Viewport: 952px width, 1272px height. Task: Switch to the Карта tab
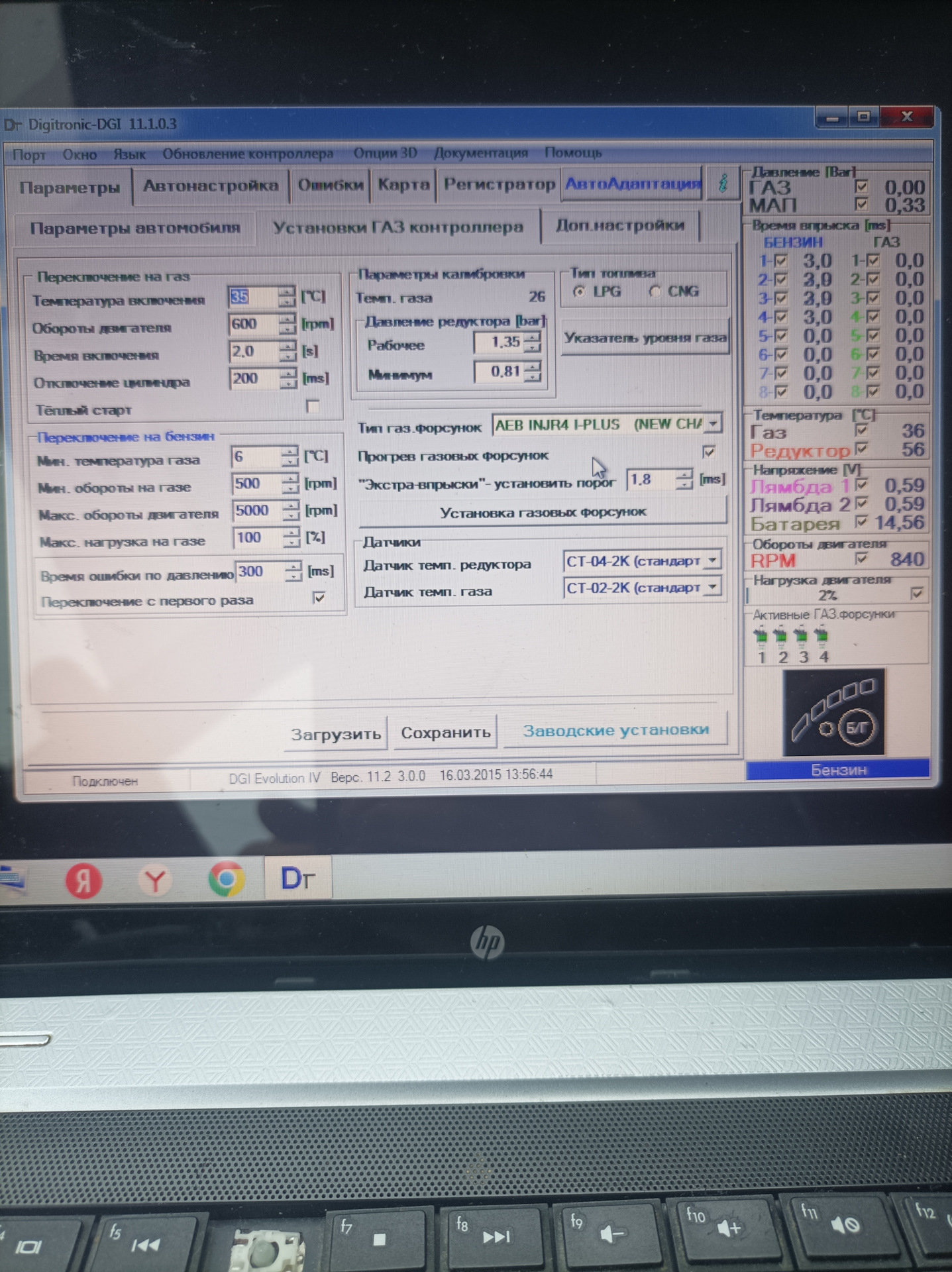click(x=403, y=184)
